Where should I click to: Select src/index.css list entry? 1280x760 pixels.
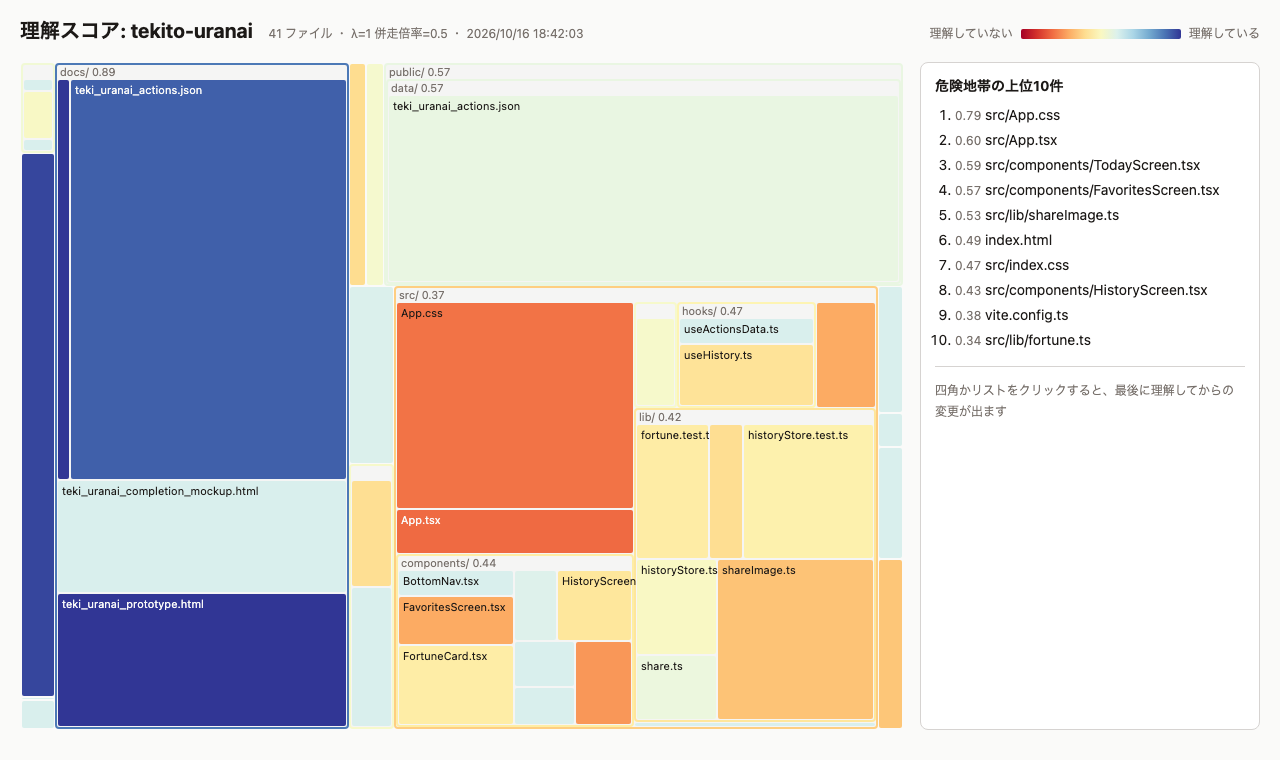(1027, 265)
